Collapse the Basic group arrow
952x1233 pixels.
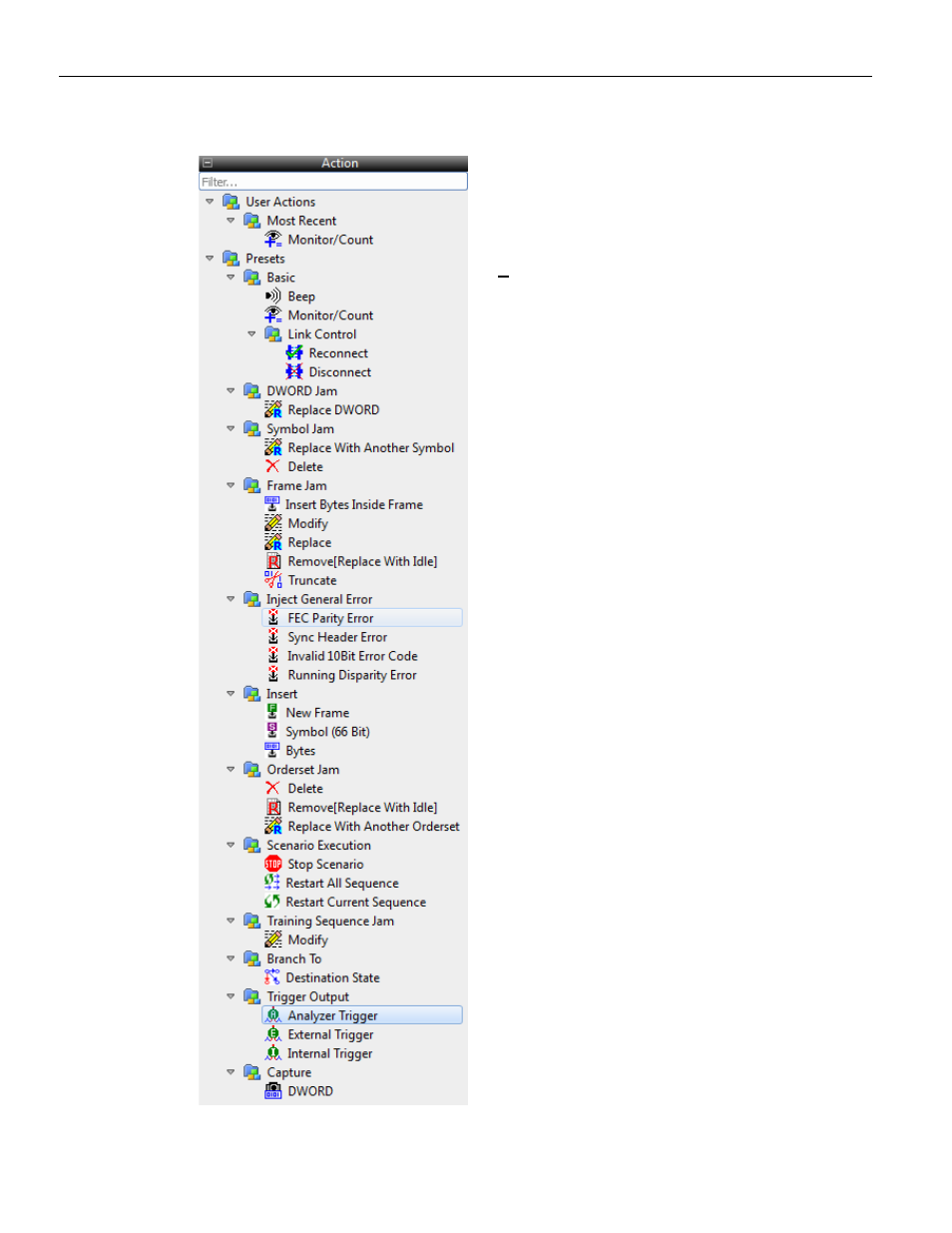click(231, 278)
